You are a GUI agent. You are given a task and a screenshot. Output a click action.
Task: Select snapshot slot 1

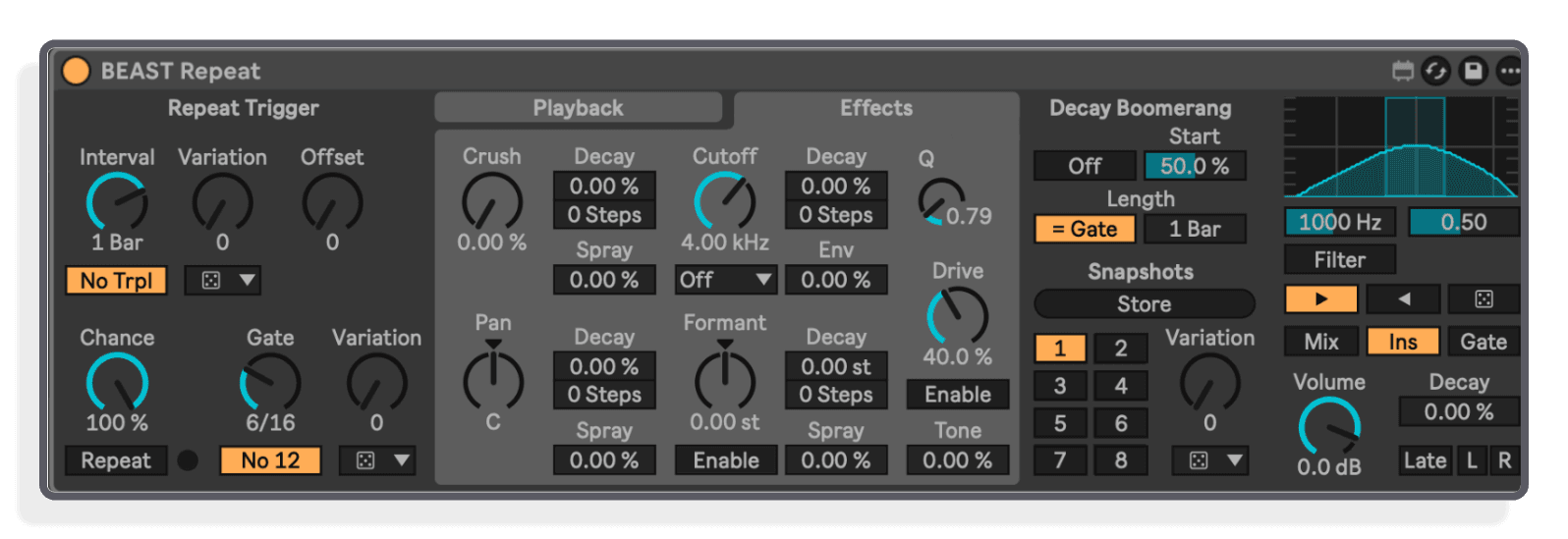tap(1060, 349)
